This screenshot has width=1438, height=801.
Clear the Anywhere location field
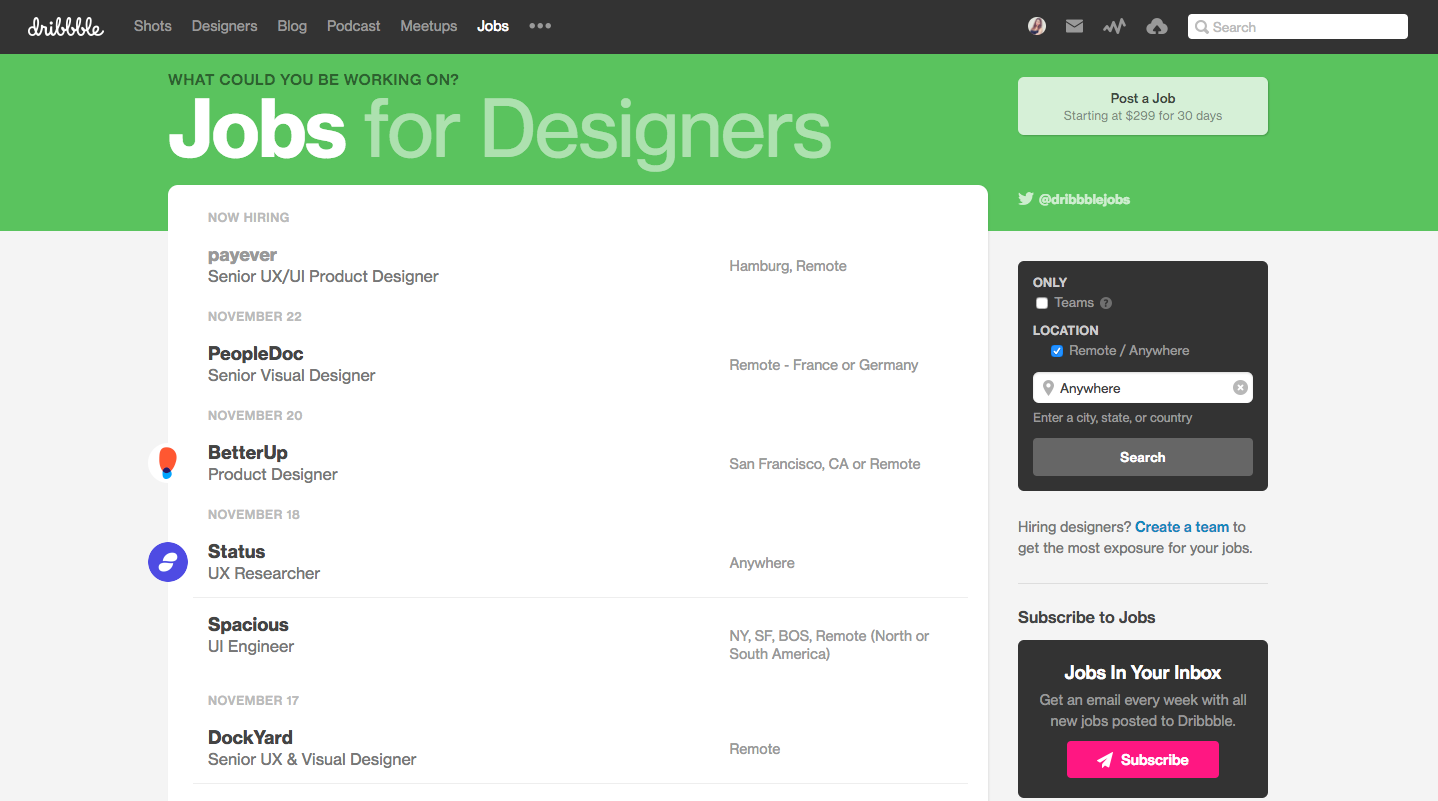pyautogui.click(x=1240, y=388)
